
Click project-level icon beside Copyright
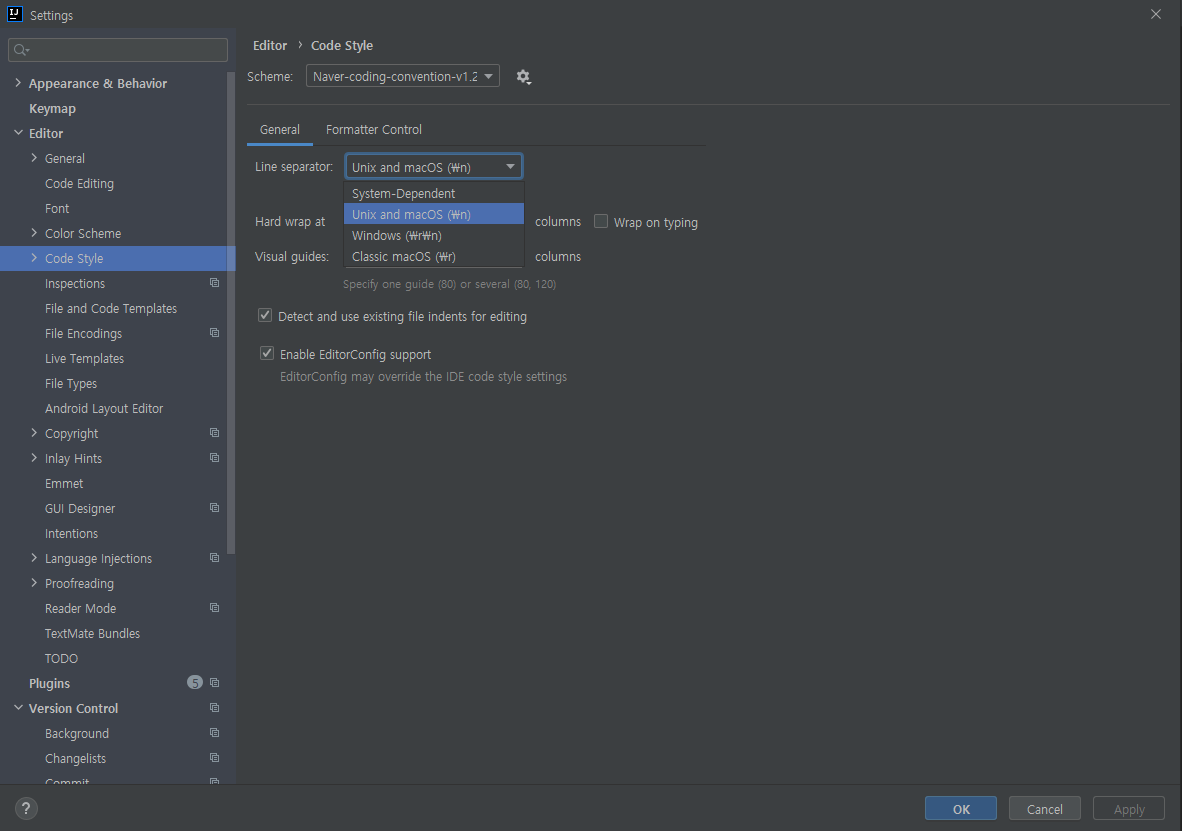coord(214,433)
